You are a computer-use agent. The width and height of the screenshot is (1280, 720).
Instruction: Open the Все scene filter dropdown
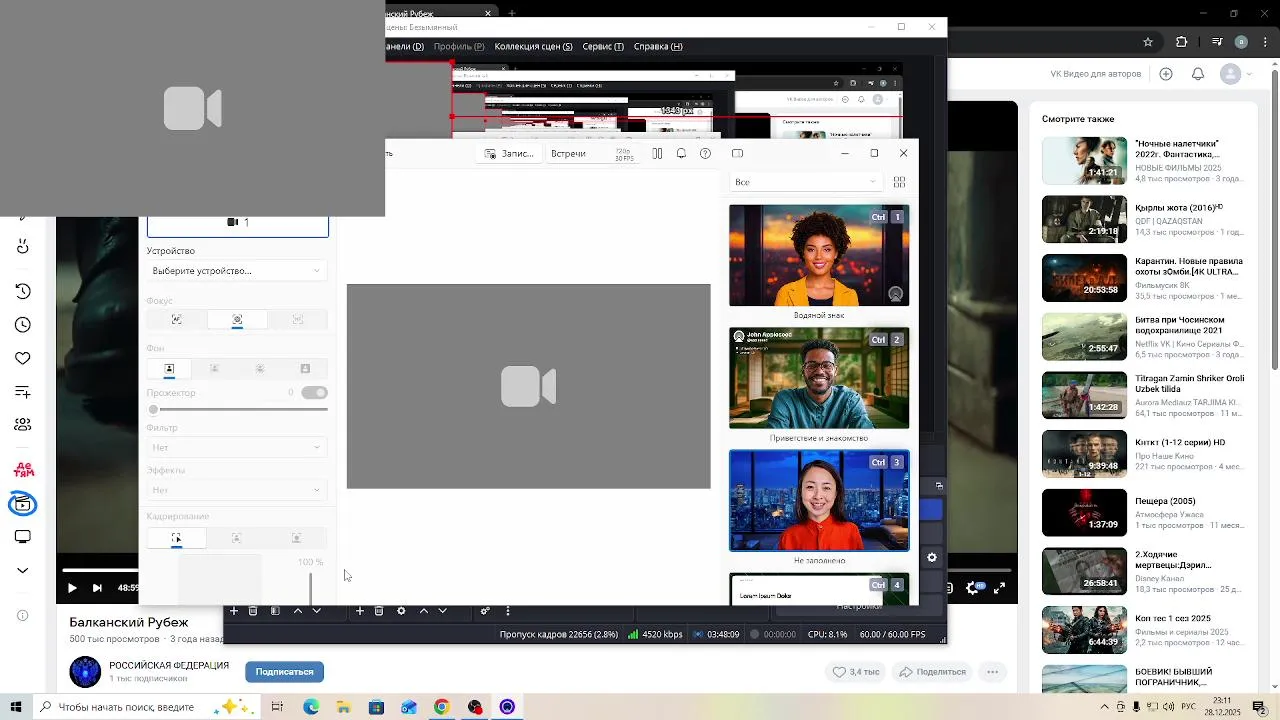[x=805, y=182]
